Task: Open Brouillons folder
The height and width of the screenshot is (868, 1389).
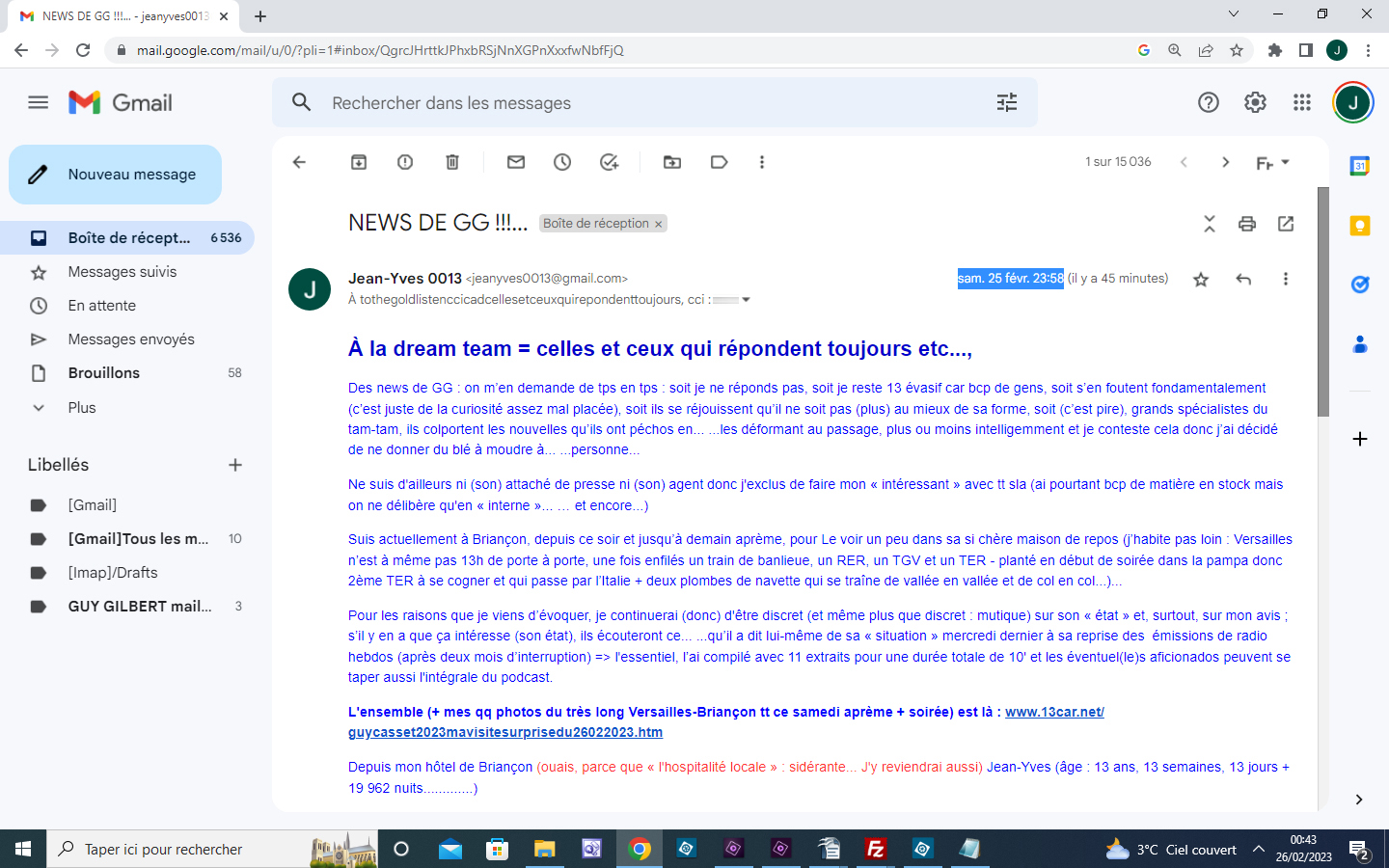Action: [x=127, y=373]
